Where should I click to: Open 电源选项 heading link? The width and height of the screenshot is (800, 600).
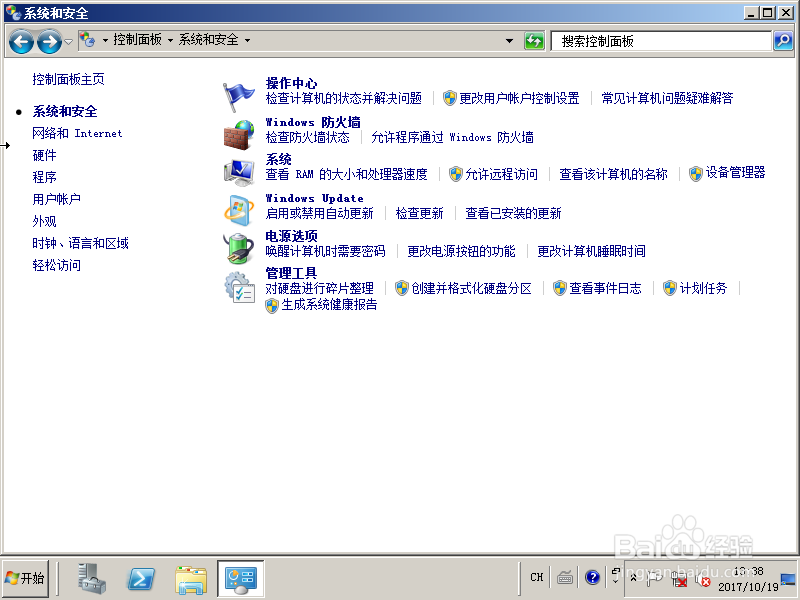click(291, 236)
